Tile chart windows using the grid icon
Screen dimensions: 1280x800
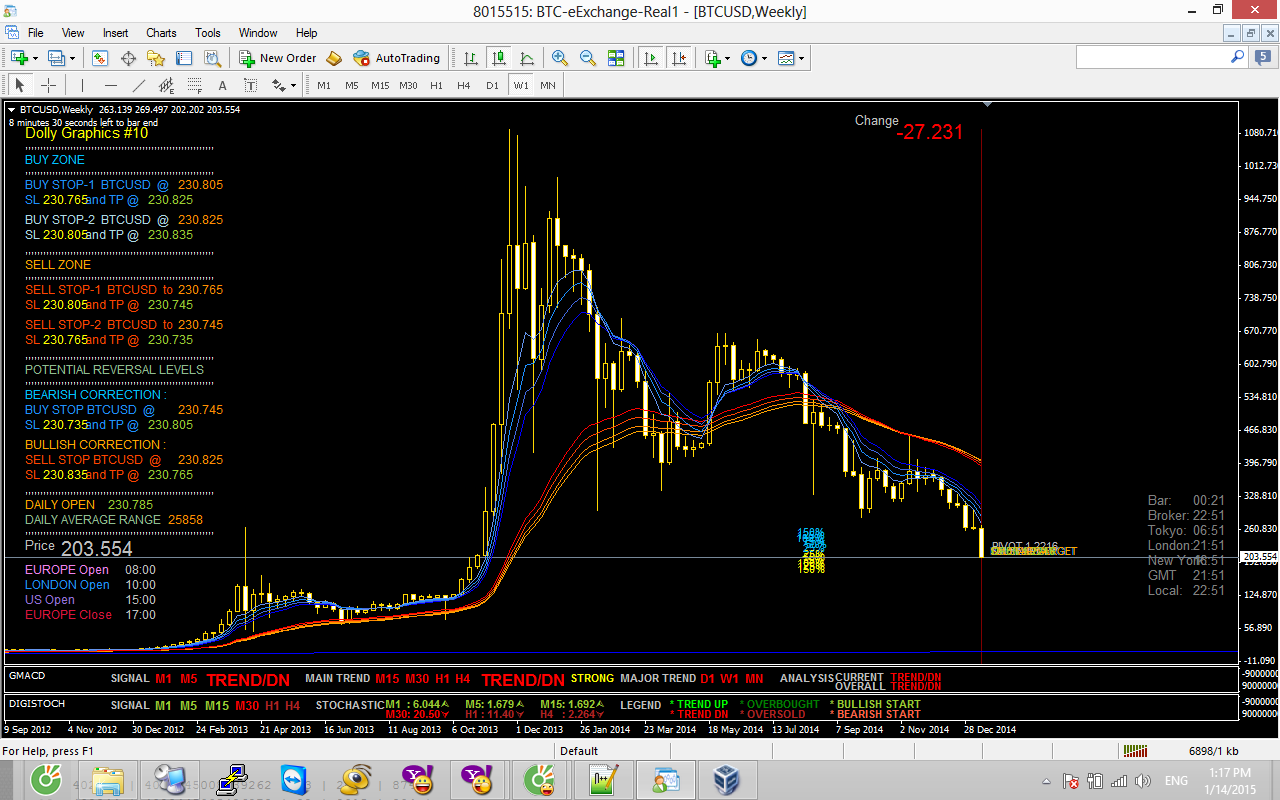click(x=616, y=58)
